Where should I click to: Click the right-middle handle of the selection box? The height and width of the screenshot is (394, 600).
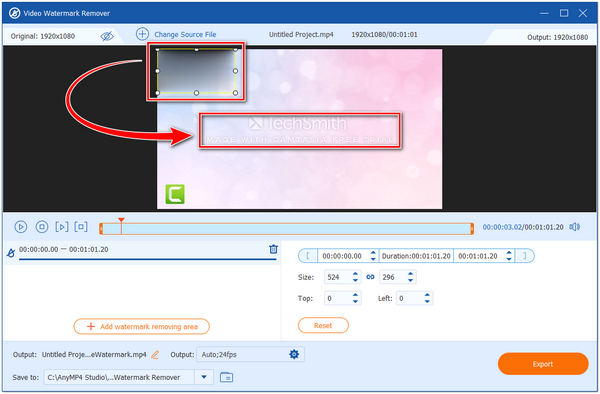[235, 71]
